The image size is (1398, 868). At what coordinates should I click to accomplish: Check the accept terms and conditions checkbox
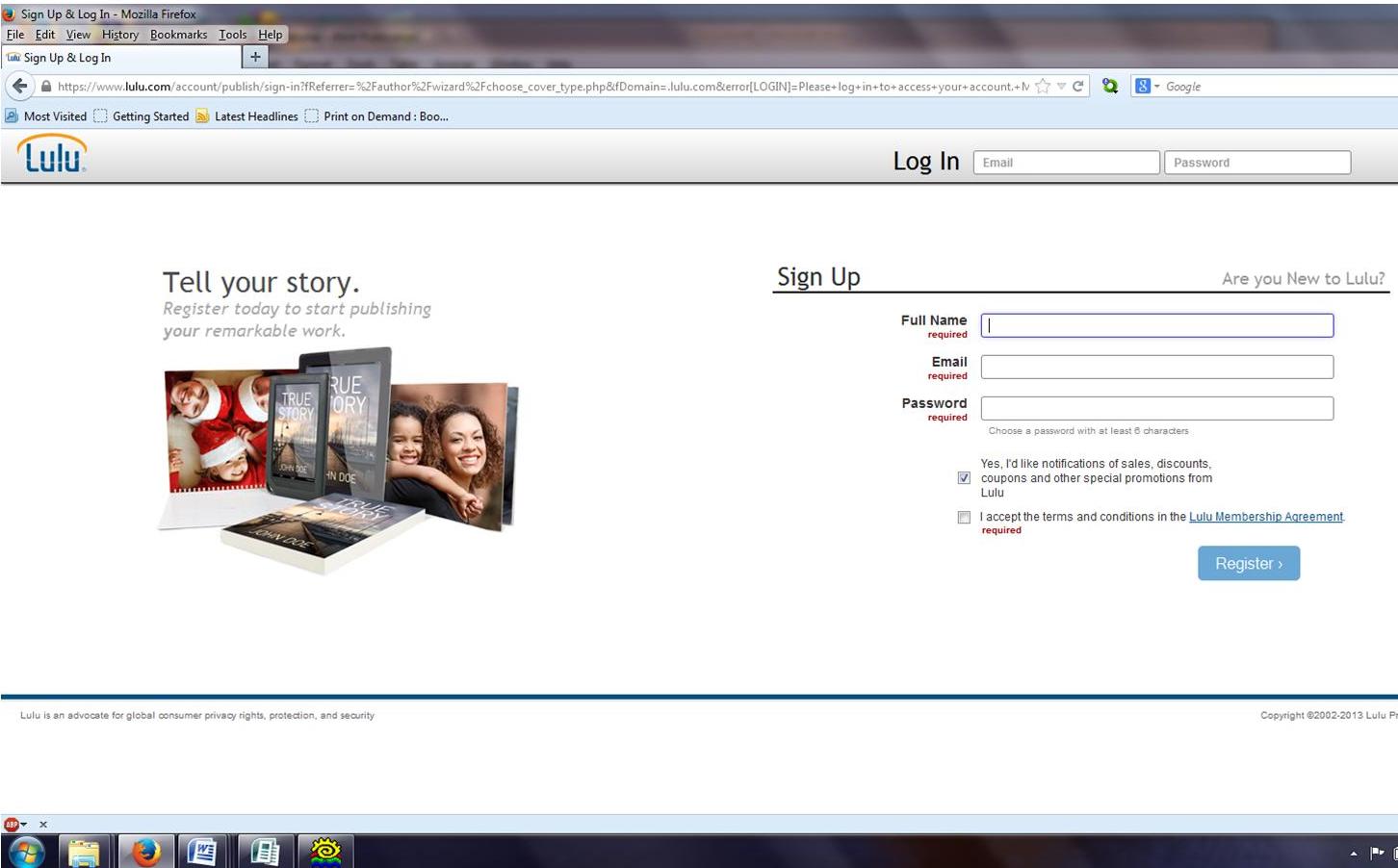(964, 518)
